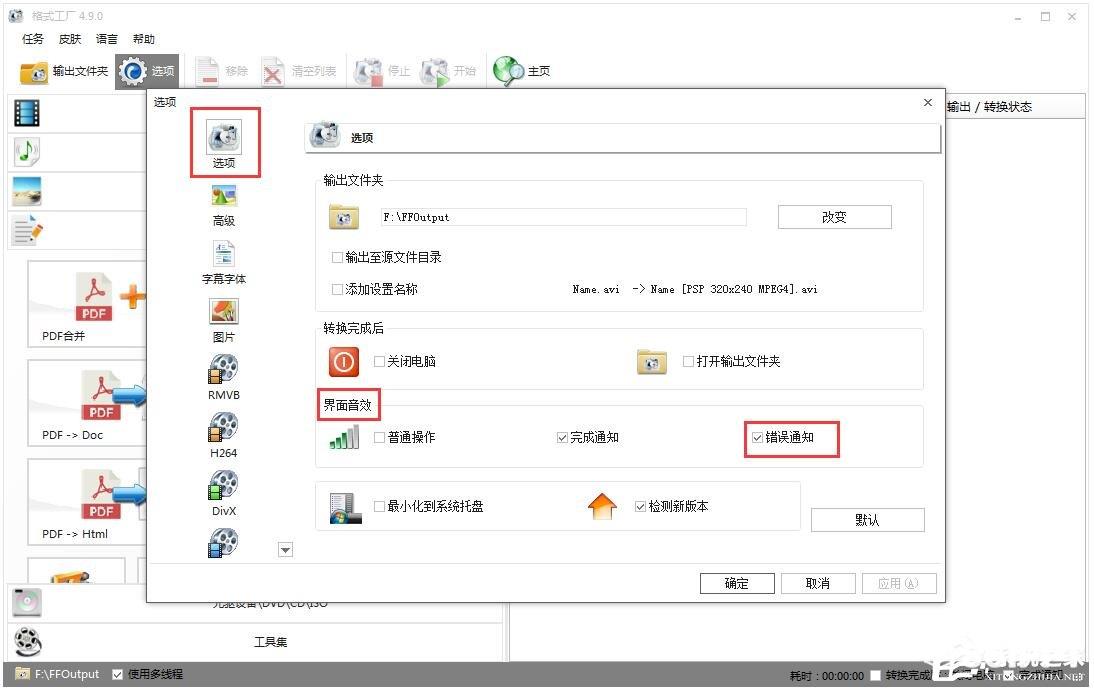Uncheck 完成通知 sound checkbox

click(x=562, y=437)
